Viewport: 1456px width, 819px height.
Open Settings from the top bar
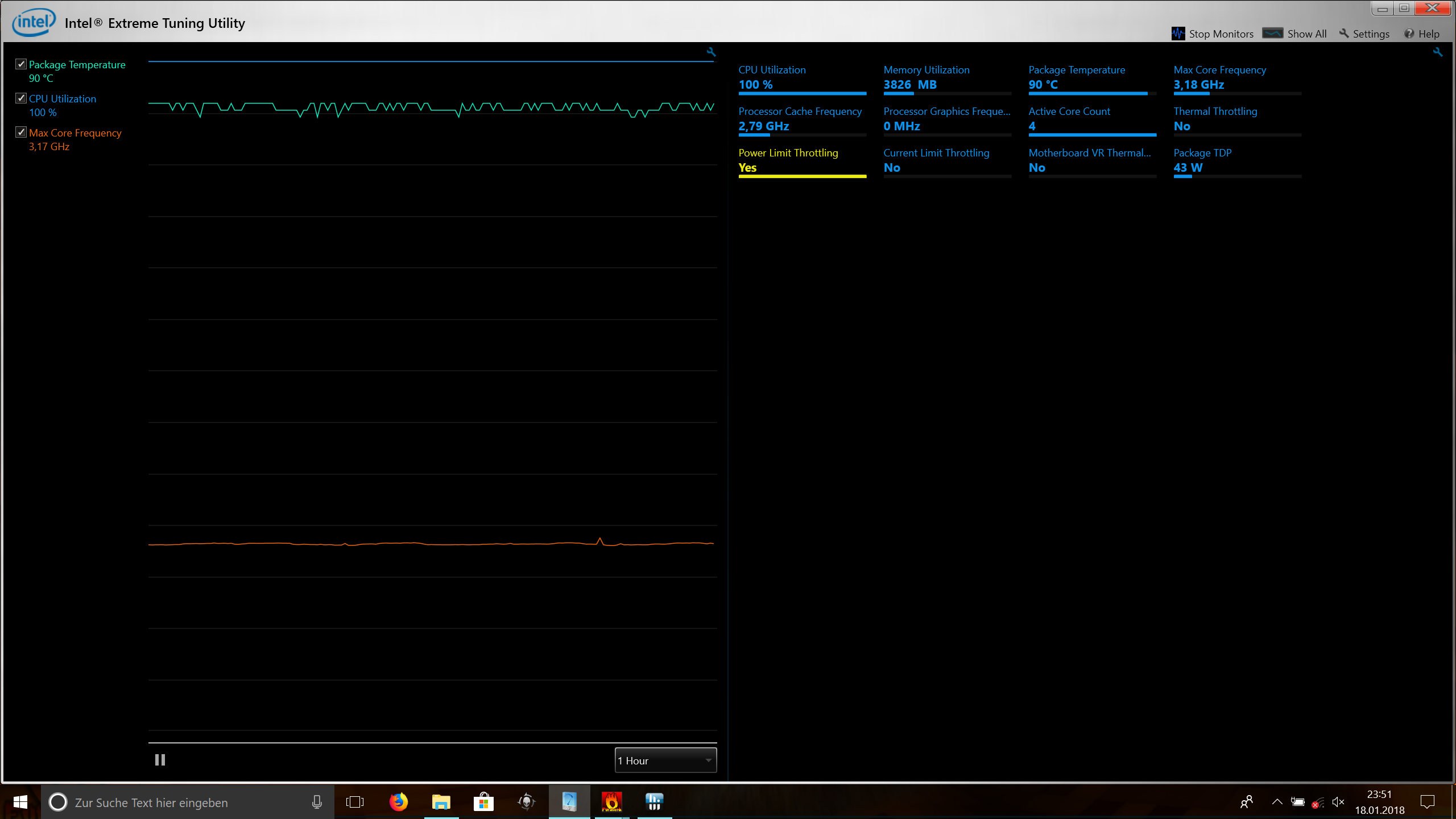(1371, 34)
